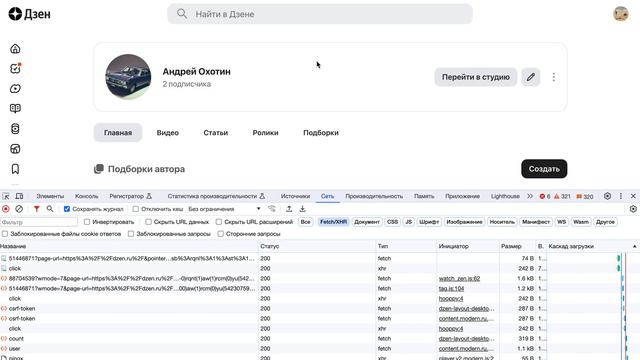Open DevTools three-dot customize menu
Screen dimensions: 640x360
[x=621, y=196]
